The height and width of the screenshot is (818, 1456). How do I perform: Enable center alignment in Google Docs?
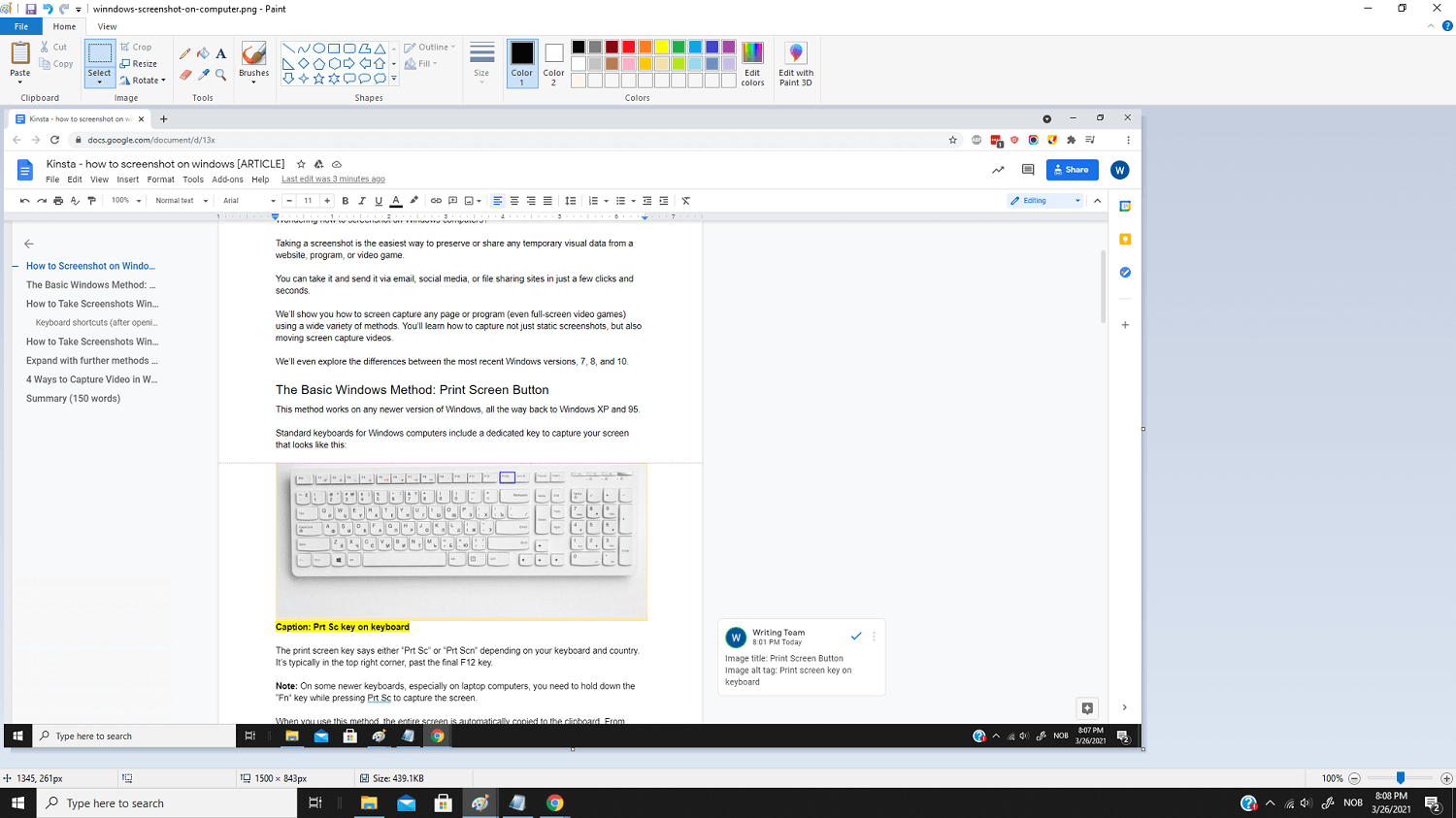[x=514, y=201]
